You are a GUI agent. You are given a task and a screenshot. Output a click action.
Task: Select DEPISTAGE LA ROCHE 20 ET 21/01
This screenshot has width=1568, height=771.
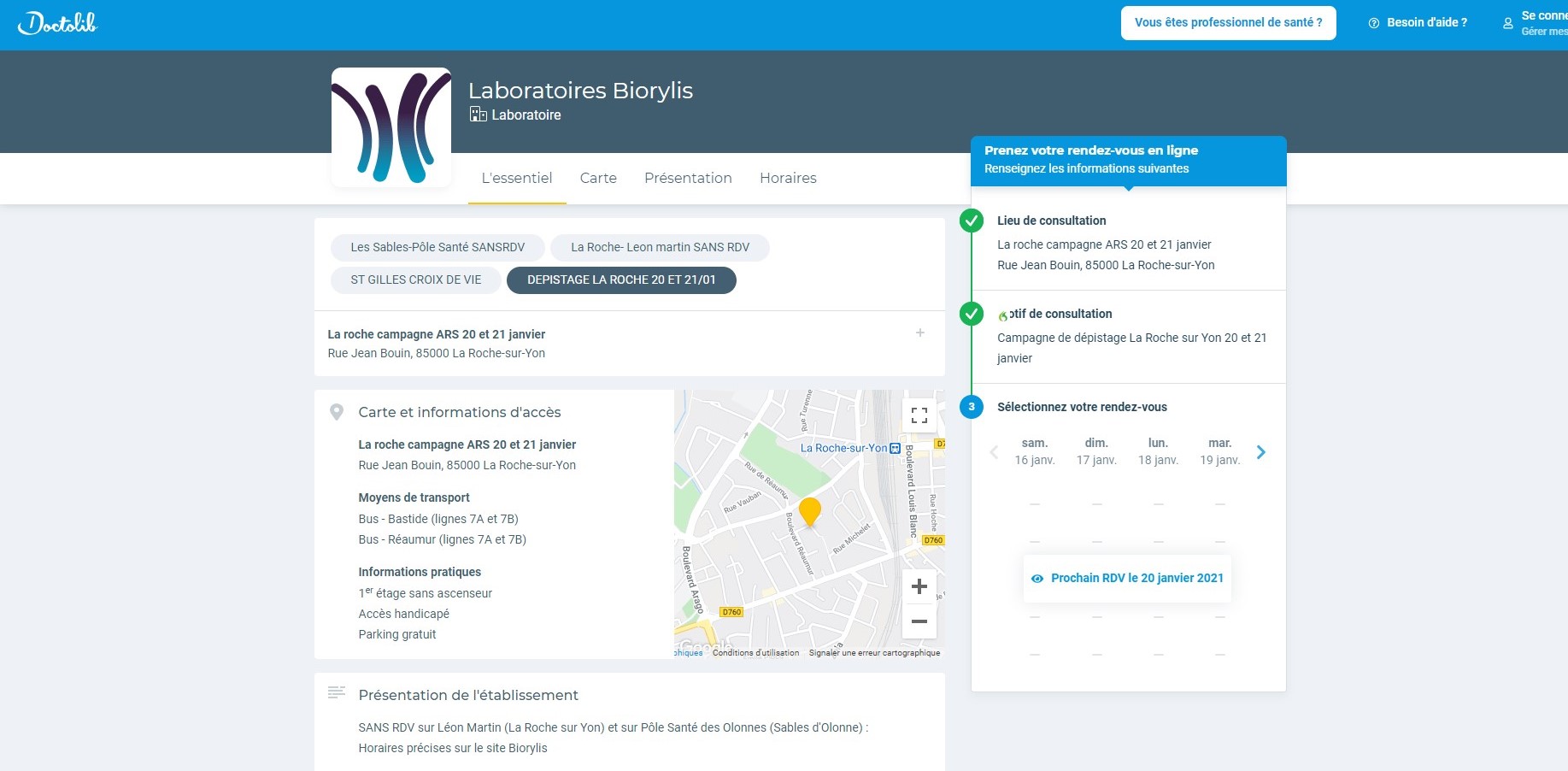point(621,280)
